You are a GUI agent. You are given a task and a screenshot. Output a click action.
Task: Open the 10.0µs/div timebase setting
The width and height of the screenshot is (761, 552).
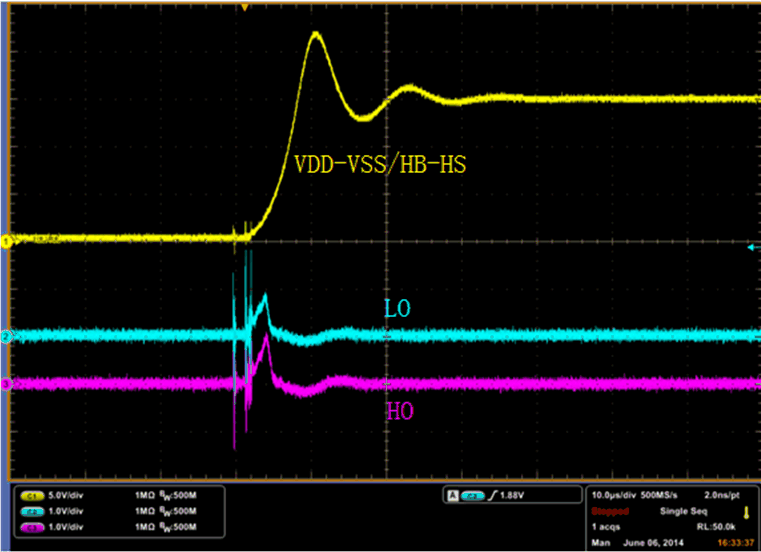pos(616,496)
